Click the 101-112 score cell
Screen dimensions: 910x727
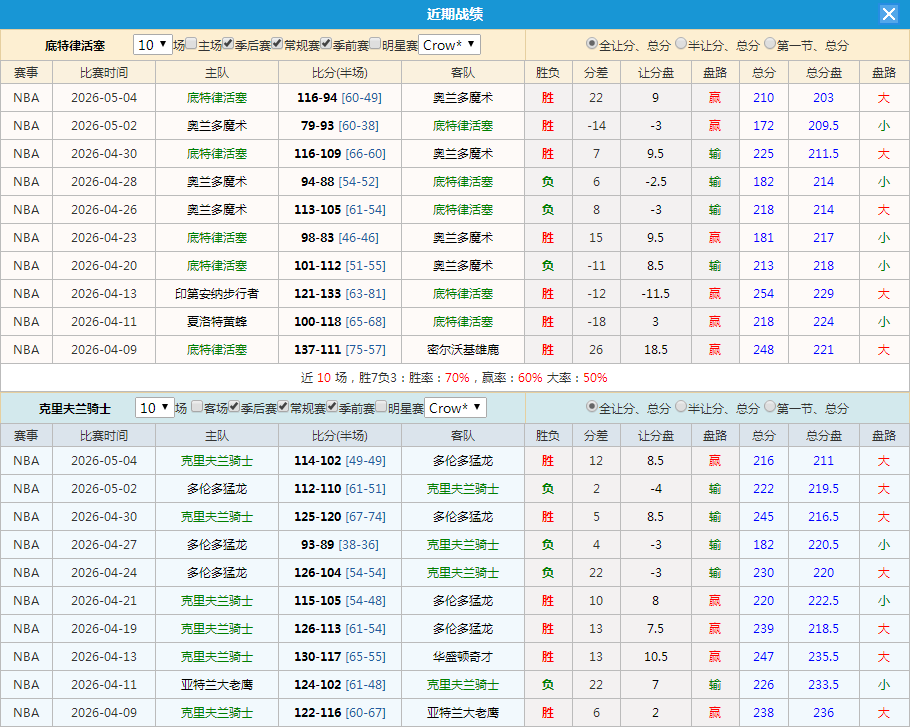tap(340, 266)
